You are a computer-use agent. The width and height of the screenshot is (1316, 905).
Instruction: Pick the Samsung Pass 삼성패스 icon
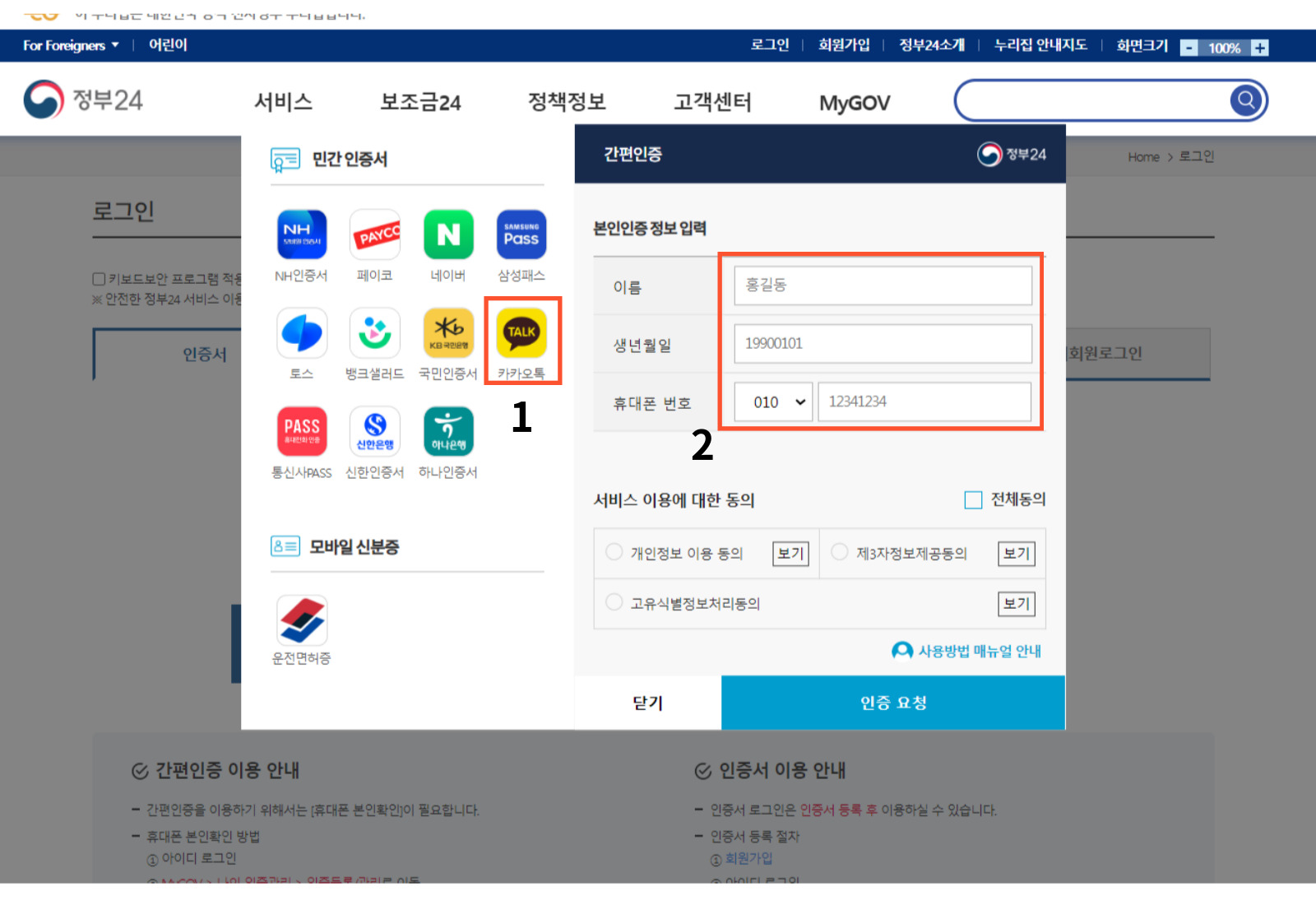[521, 235]
